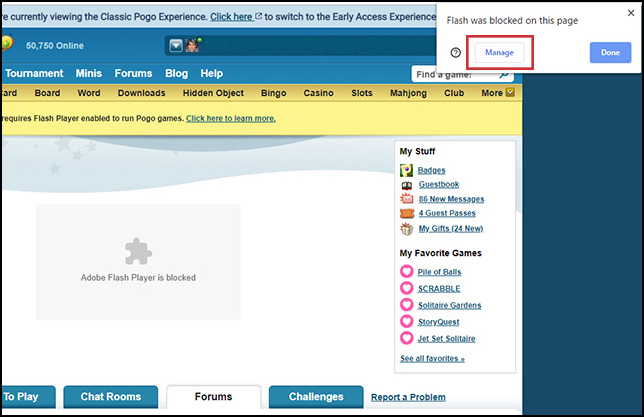The width and height of the screenshot is (644, 417).
Task: Select the Slots category
Action: (x=361, y=93)
